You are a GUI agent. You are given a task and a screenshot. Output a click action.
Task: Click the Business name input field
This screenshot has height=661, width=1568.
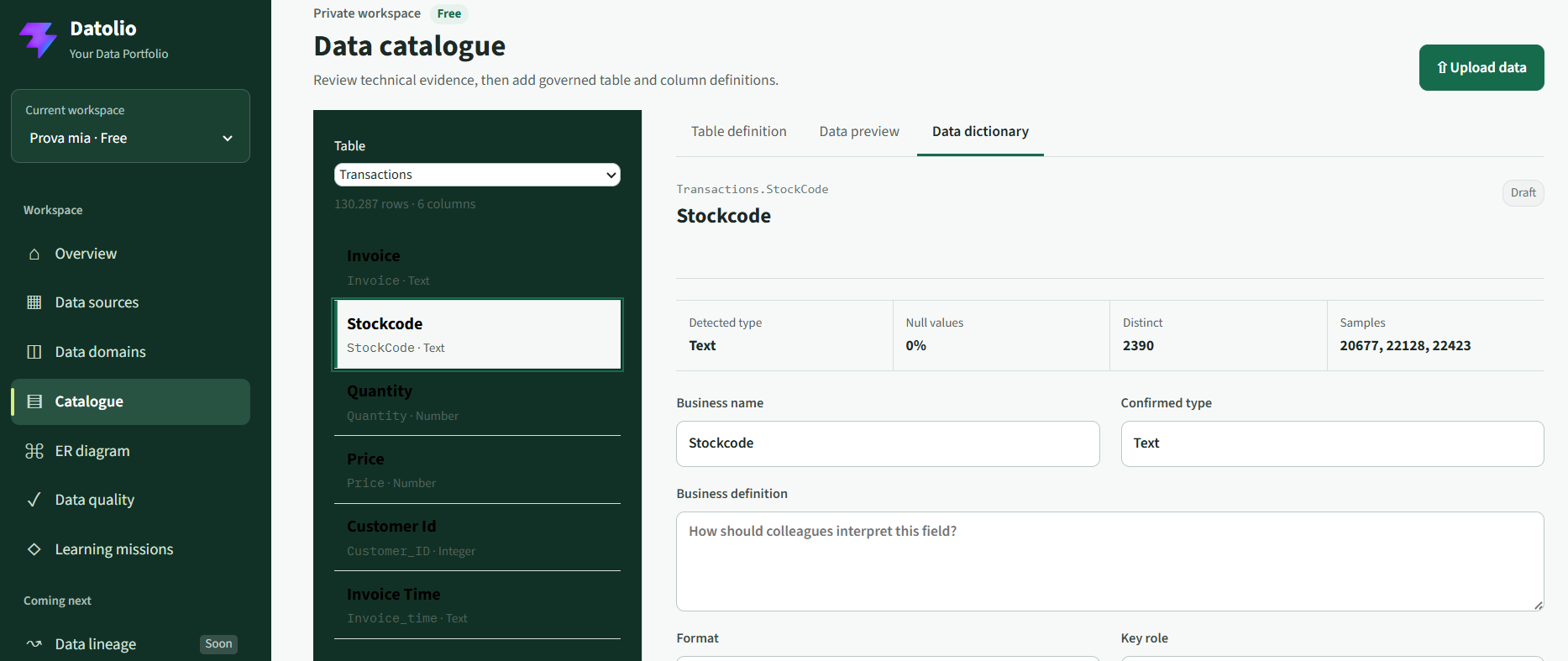tap(888, 443)
